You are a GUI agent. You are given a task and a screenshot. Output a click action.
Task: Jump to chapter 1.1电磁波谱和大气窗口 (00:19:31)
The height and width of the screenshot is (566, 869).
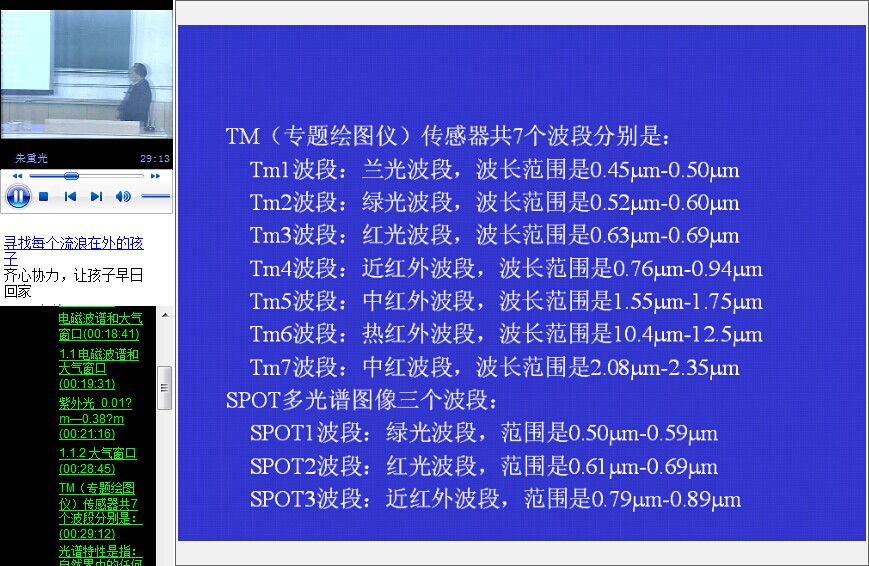pos(99,369)
